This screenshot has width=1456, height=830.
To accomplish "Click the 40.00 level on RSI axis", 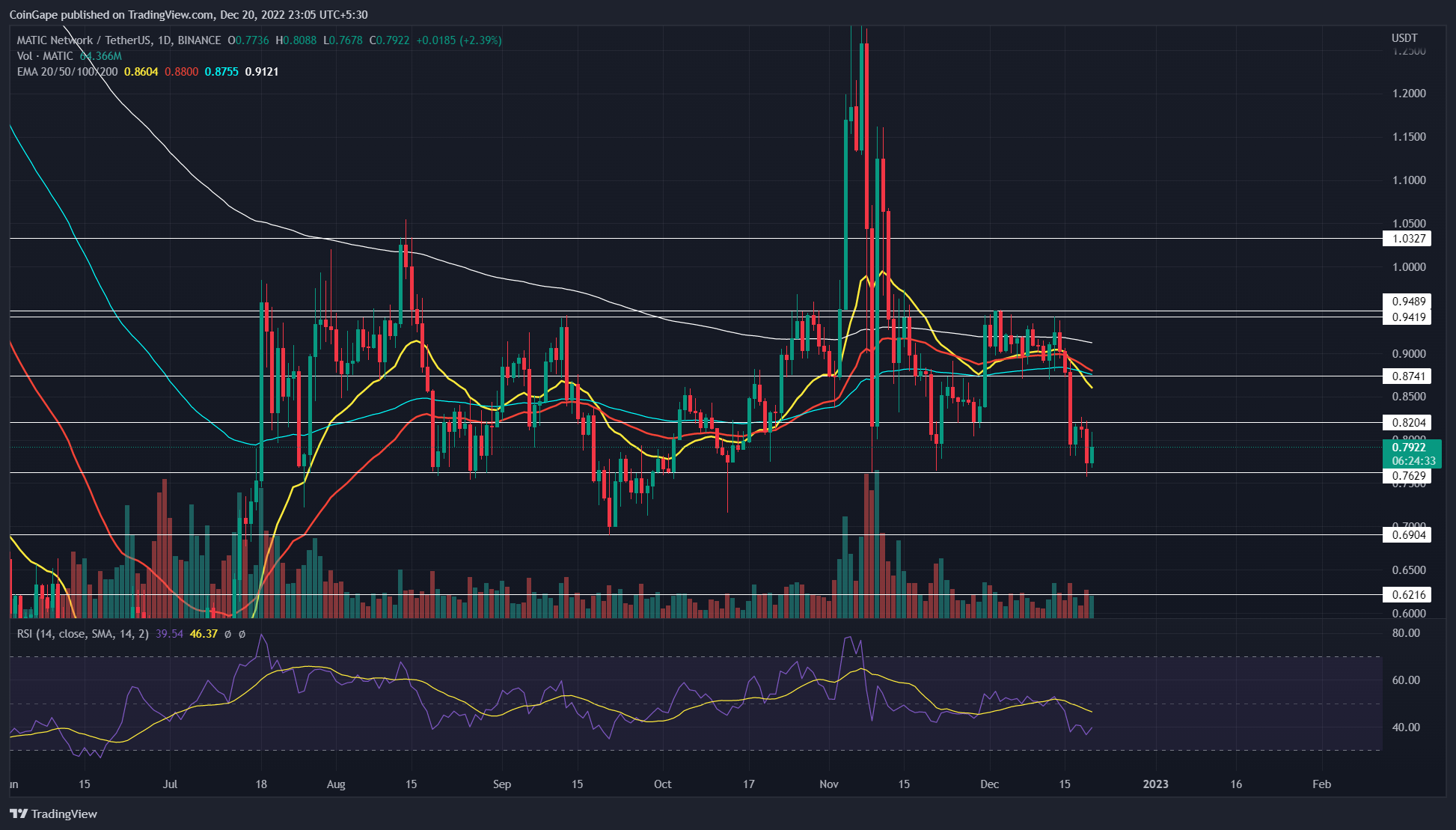I will 1405,727.
